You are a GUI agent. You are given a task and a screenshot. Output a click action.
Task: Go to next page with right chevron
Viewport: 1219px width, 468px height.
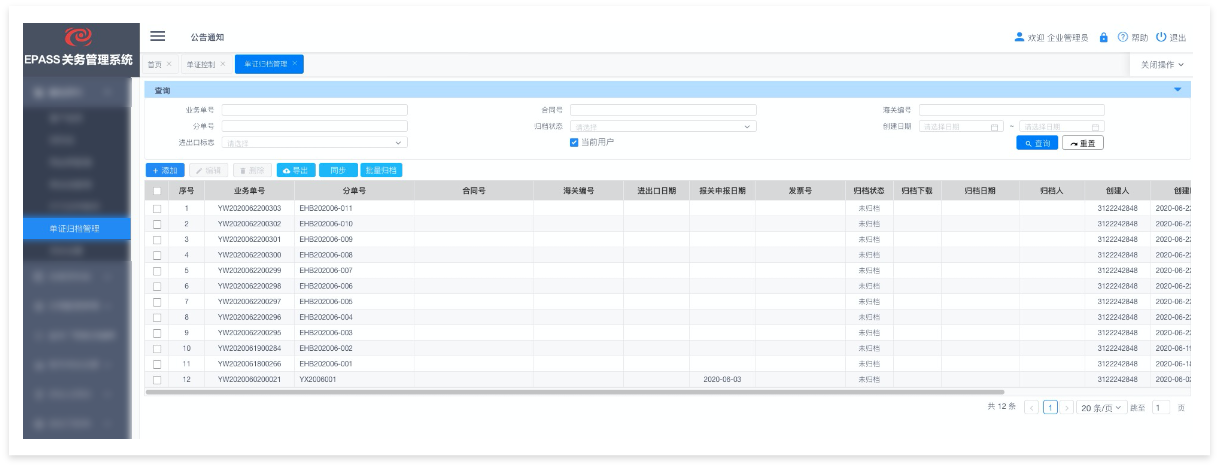point(1066,407)
